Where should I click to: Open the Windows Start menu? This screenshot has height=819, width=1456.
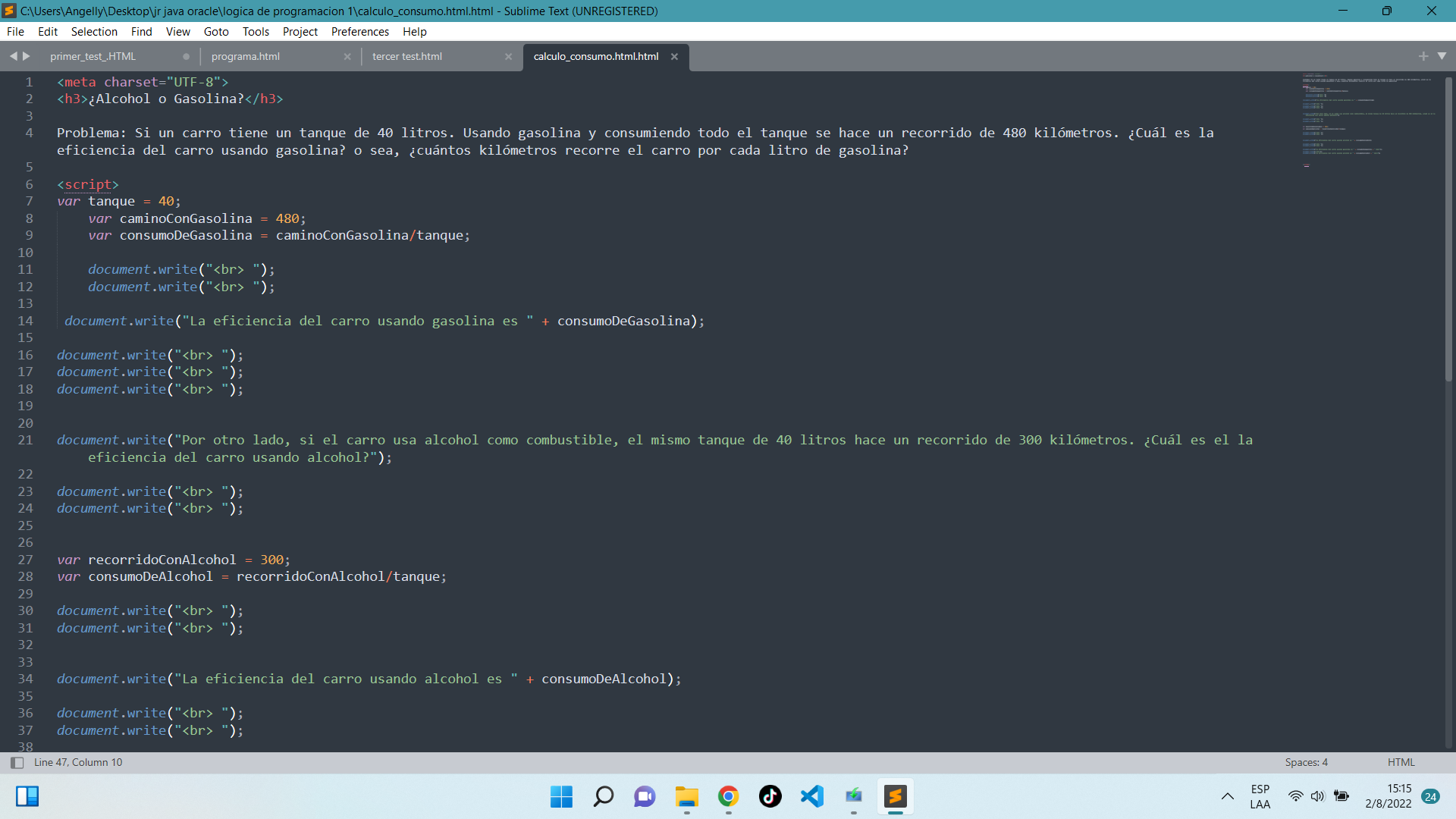[x=561, y=796]
